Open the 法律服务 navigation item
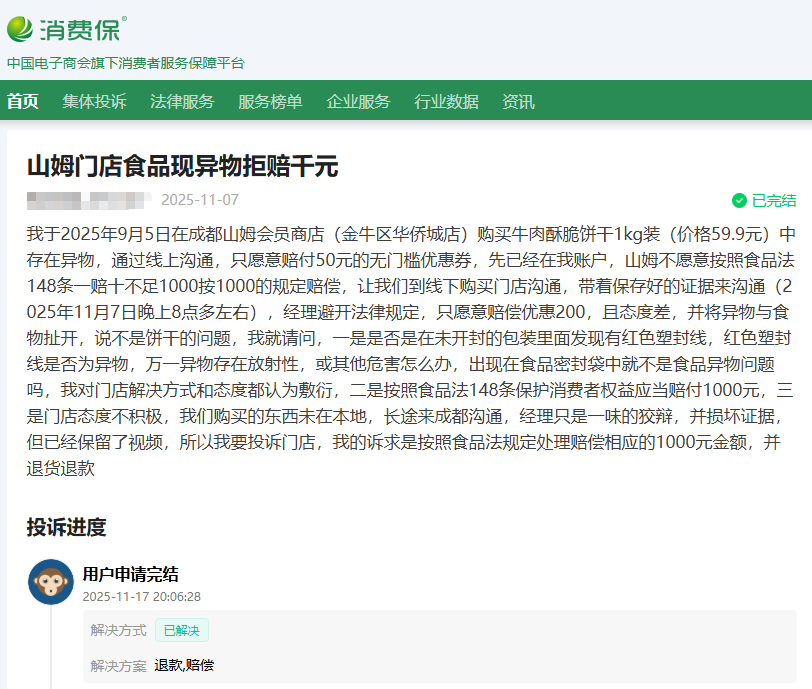 (x=182, y=102)
